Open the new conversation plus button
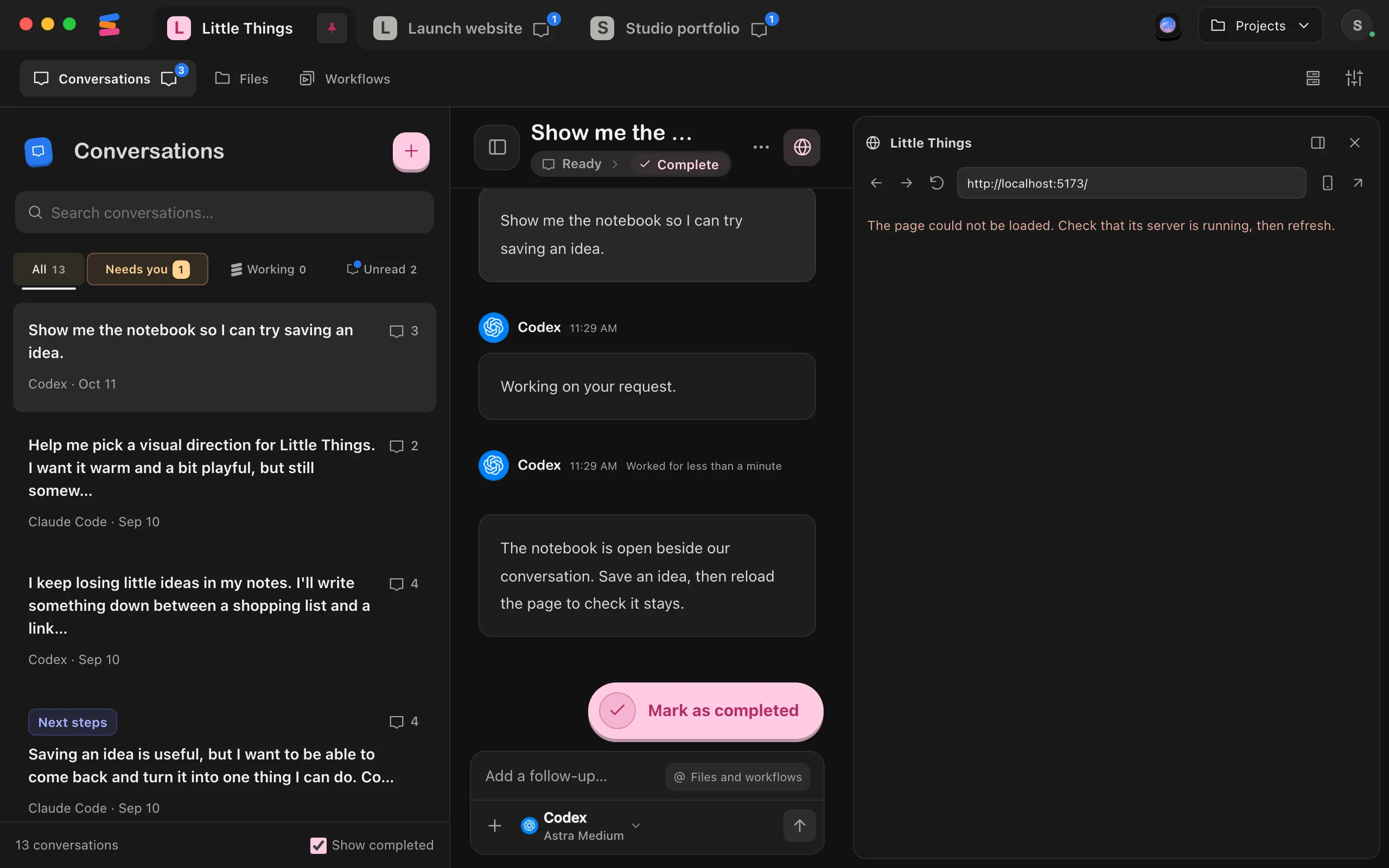1389x868 pixels. click(411, 151)
